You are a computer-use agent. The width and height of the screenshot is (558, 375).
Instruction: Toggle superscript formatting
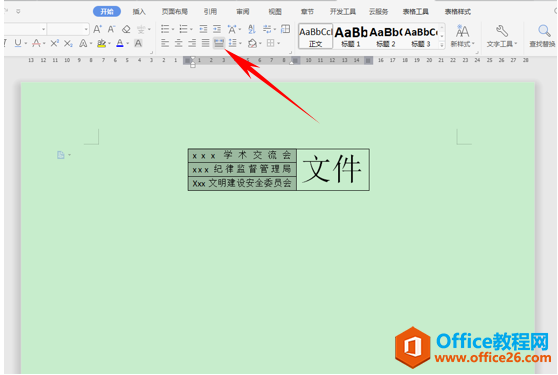pos(54,43)
